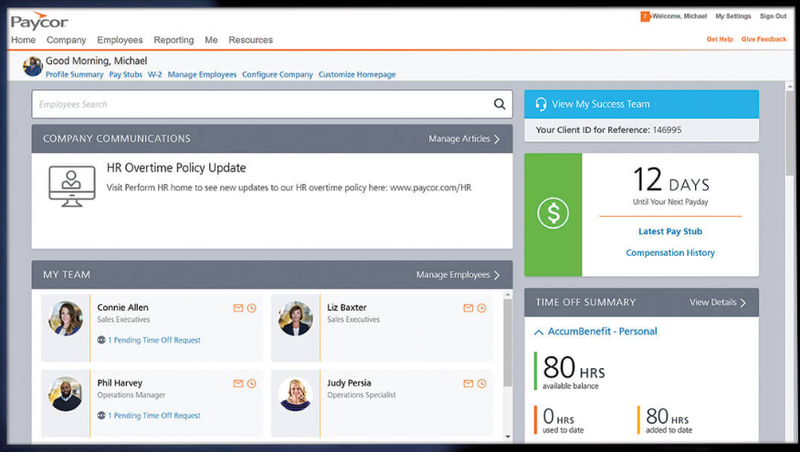Click View My Success Team button
The width and height of the screenshot is (800, 452).
pyautogui.click(x=641, y=105)
